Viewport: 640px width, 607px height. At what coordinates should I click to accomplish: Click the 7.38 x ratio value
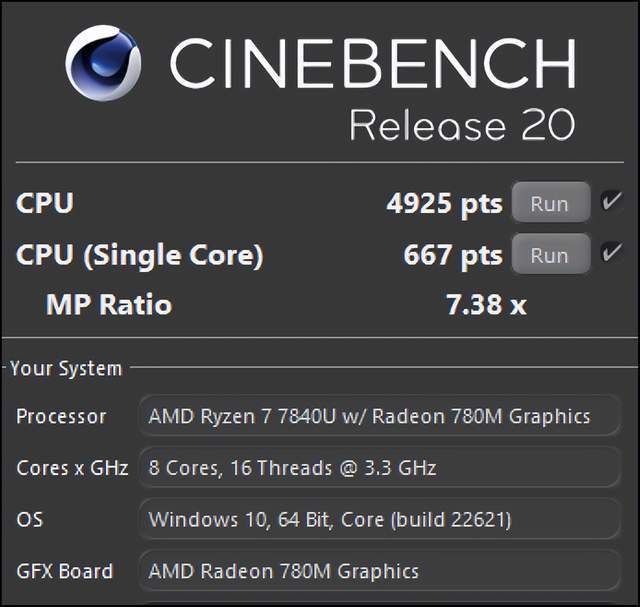(486, 304)
